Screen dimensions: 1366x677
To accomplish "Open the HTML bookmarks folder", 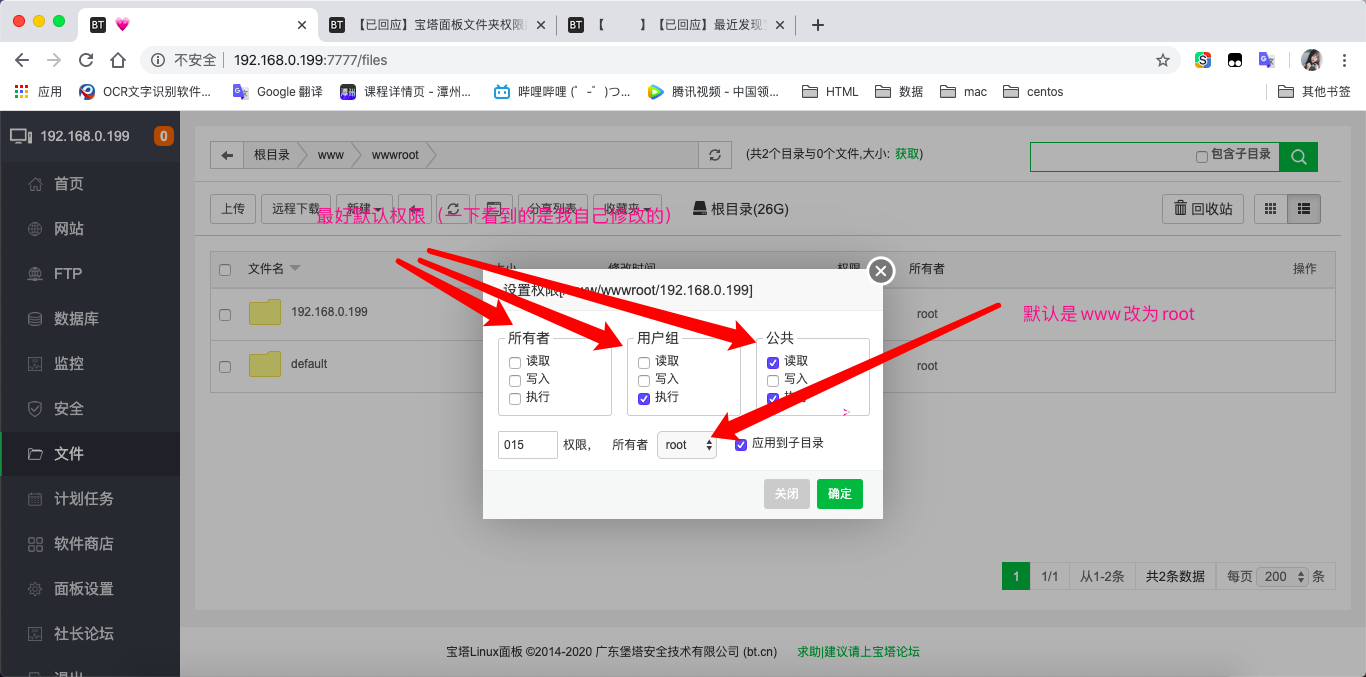I will coord(830,92).
